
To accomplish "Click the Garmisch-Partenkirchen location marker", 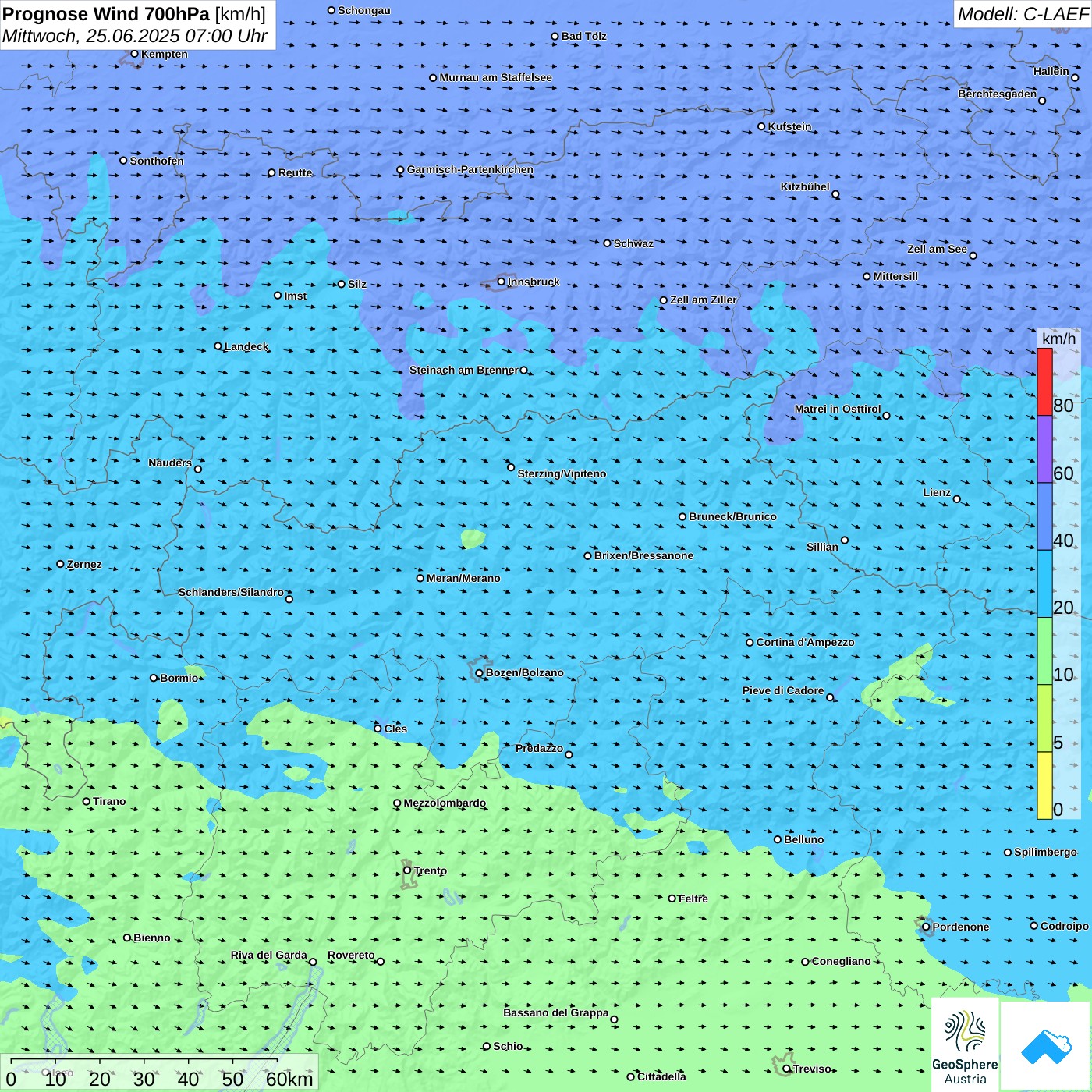I will click(400, 170).
